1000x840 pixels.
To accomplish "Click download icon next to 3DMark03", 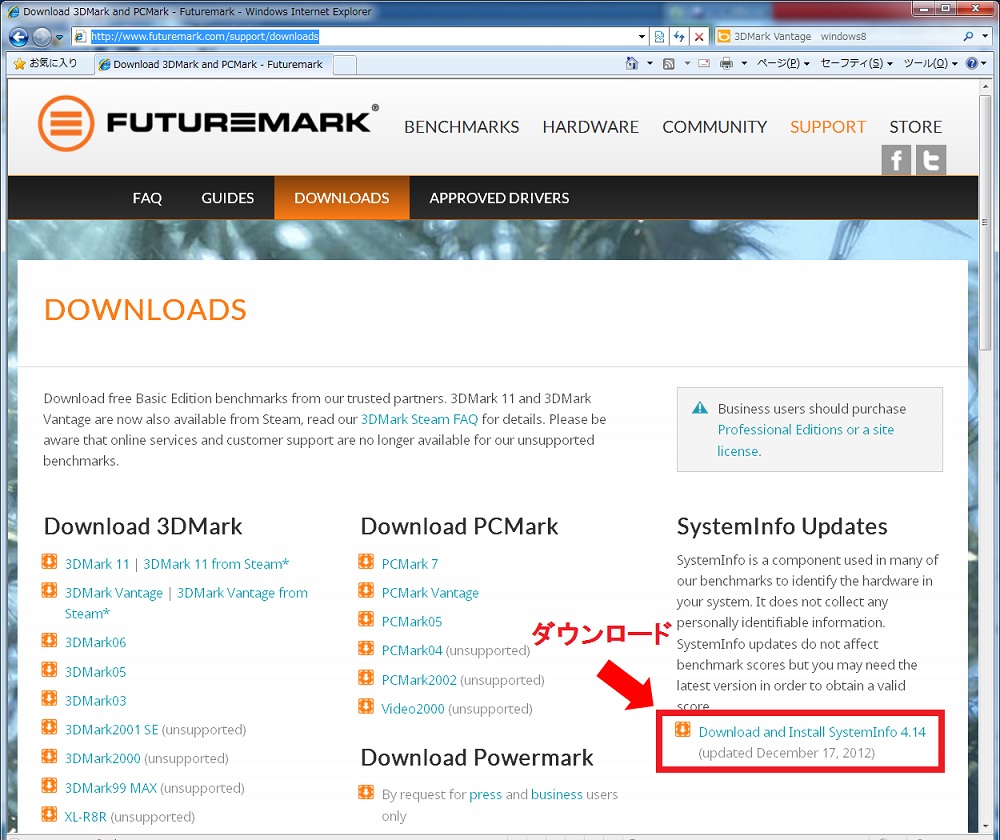I will pos(49,698).
